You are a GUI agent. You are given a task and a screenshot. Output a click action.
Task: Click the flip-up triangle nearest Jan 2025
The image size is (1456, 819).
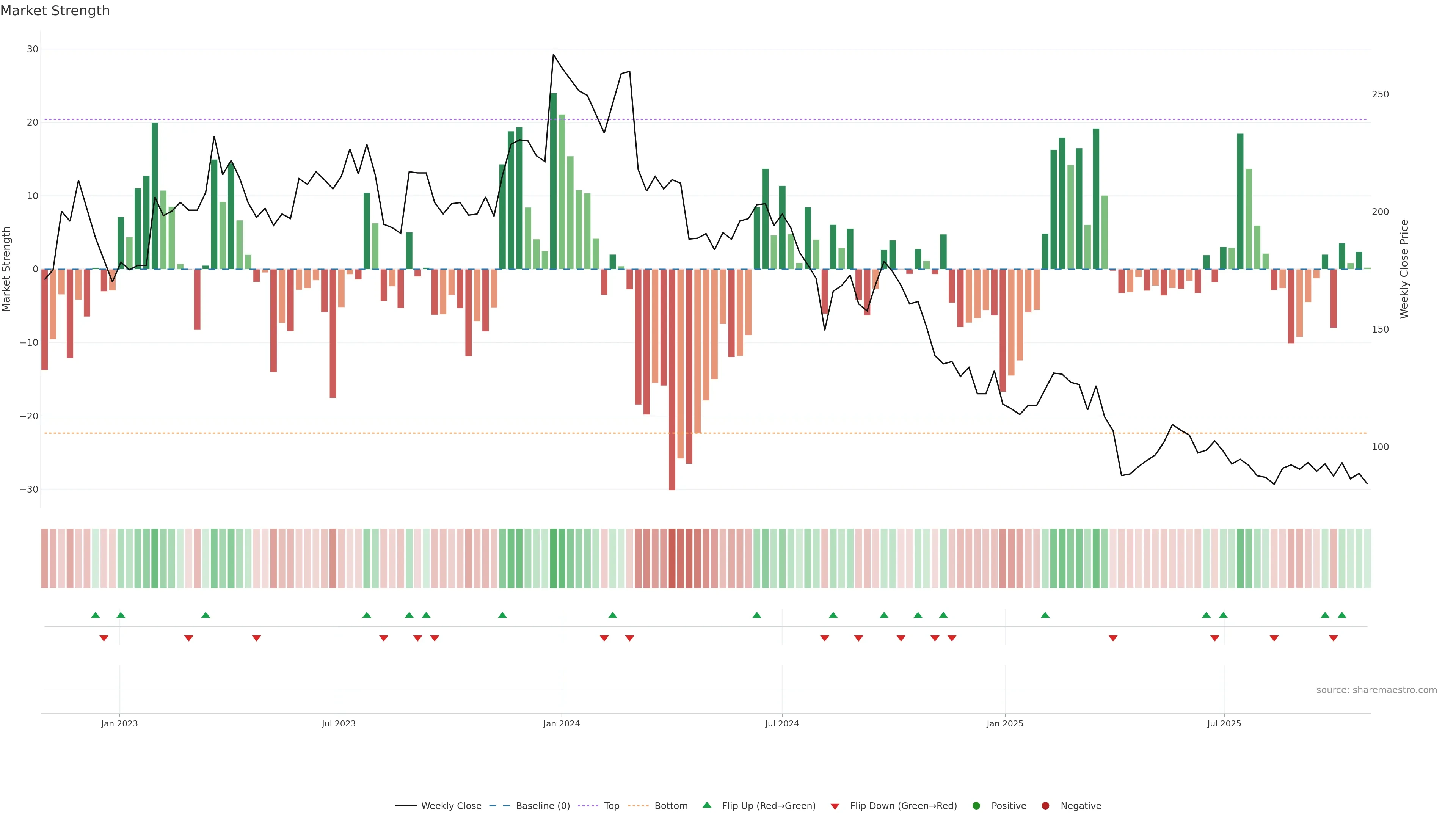tap(1045, 615)
